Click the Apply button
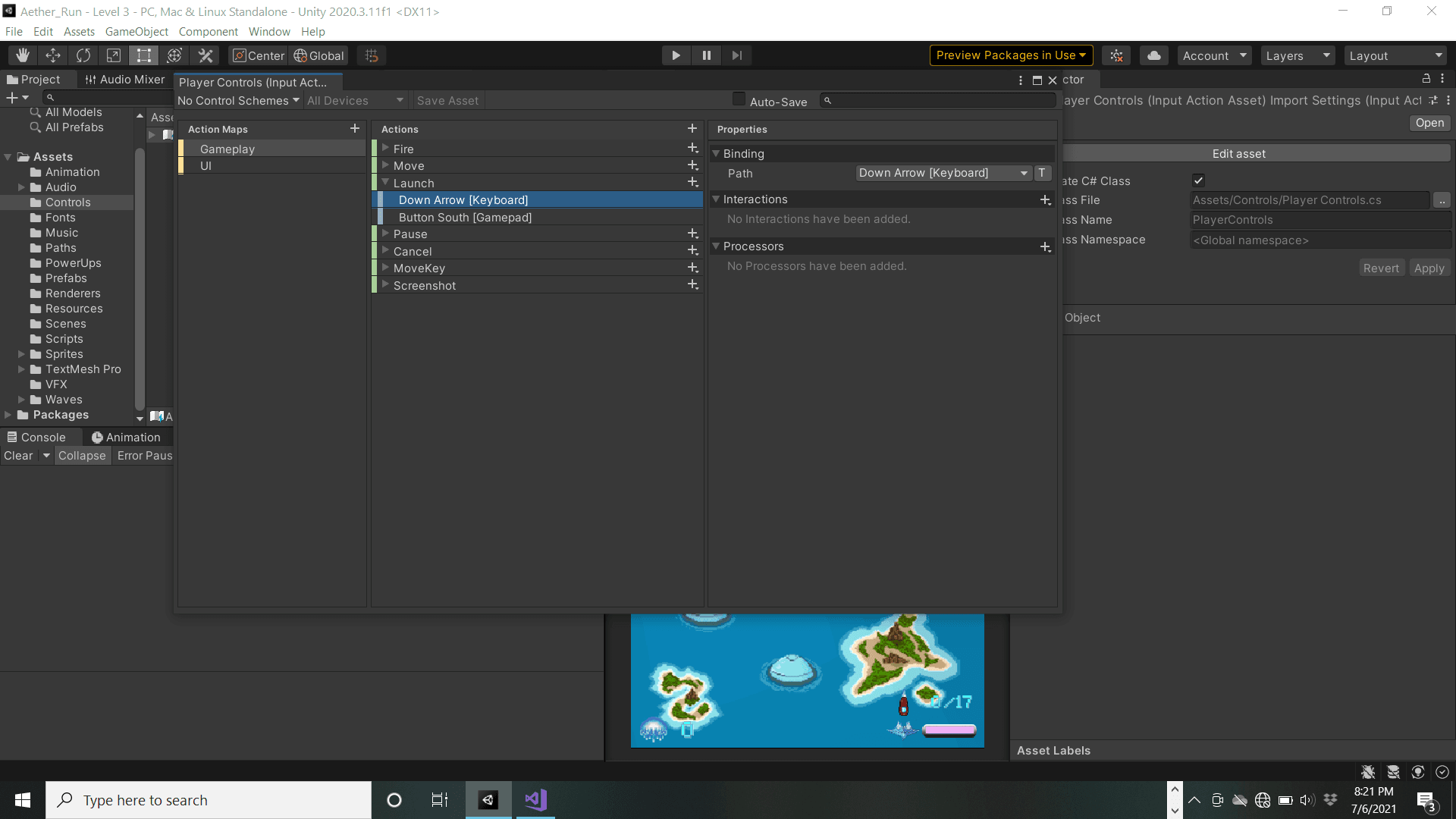 click(1429, 268)
